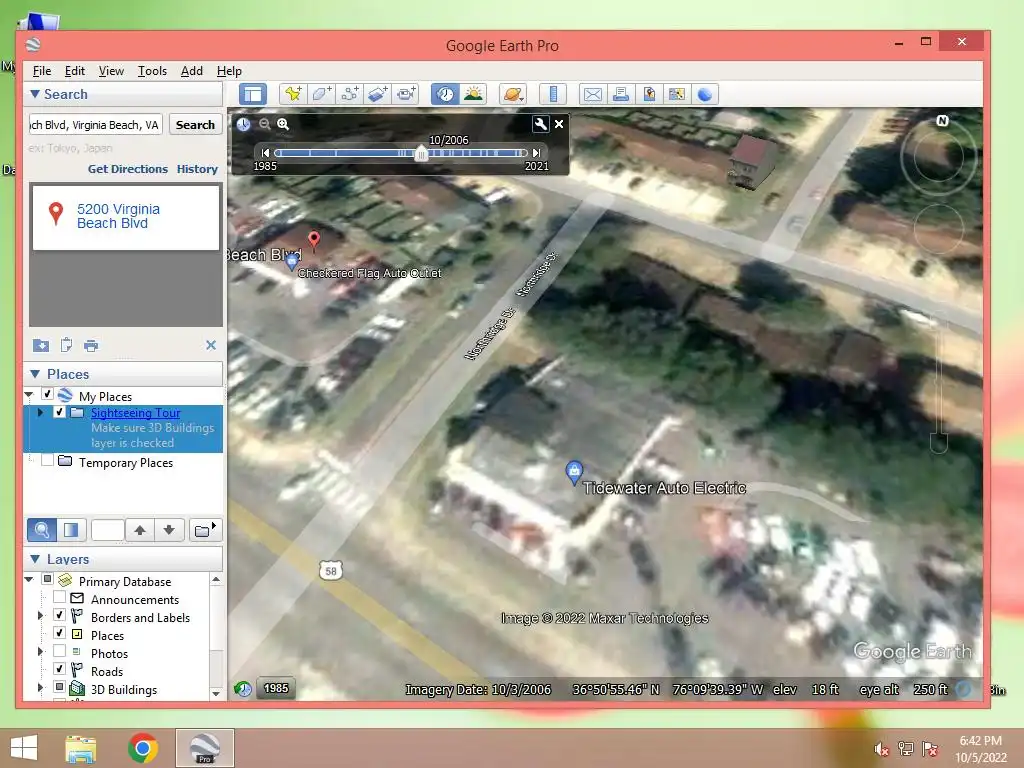Screen dimensions: 1024x768
Task: Copy search results to clipboard icon
Action: [x=66, y=345]
